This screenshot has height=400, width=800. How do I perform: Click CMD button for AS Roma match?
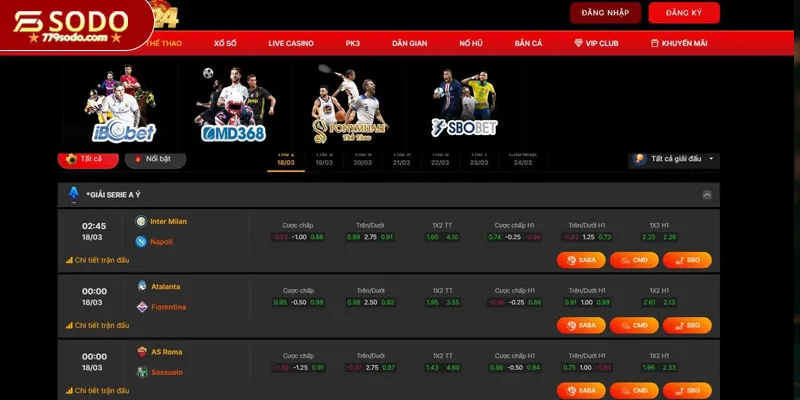point(634,391)
